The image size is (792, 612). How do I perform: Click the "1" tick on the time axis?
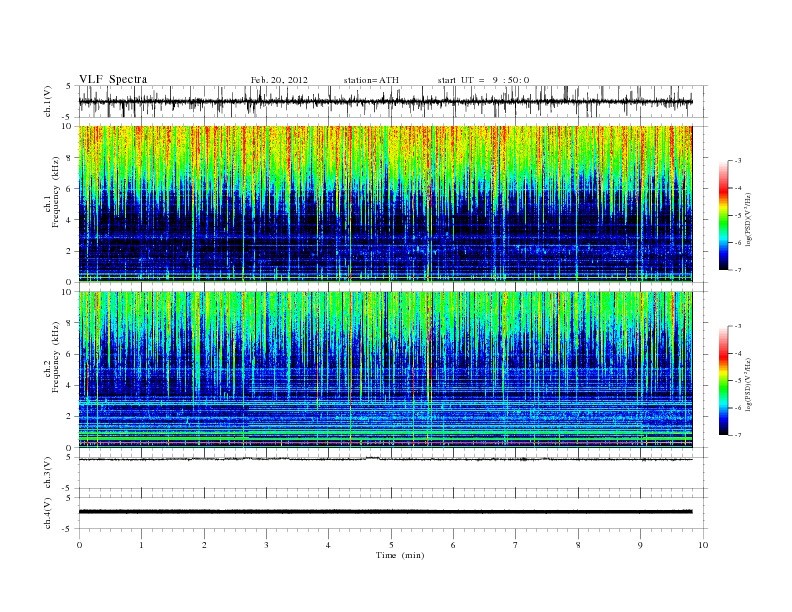coord(141,545)
